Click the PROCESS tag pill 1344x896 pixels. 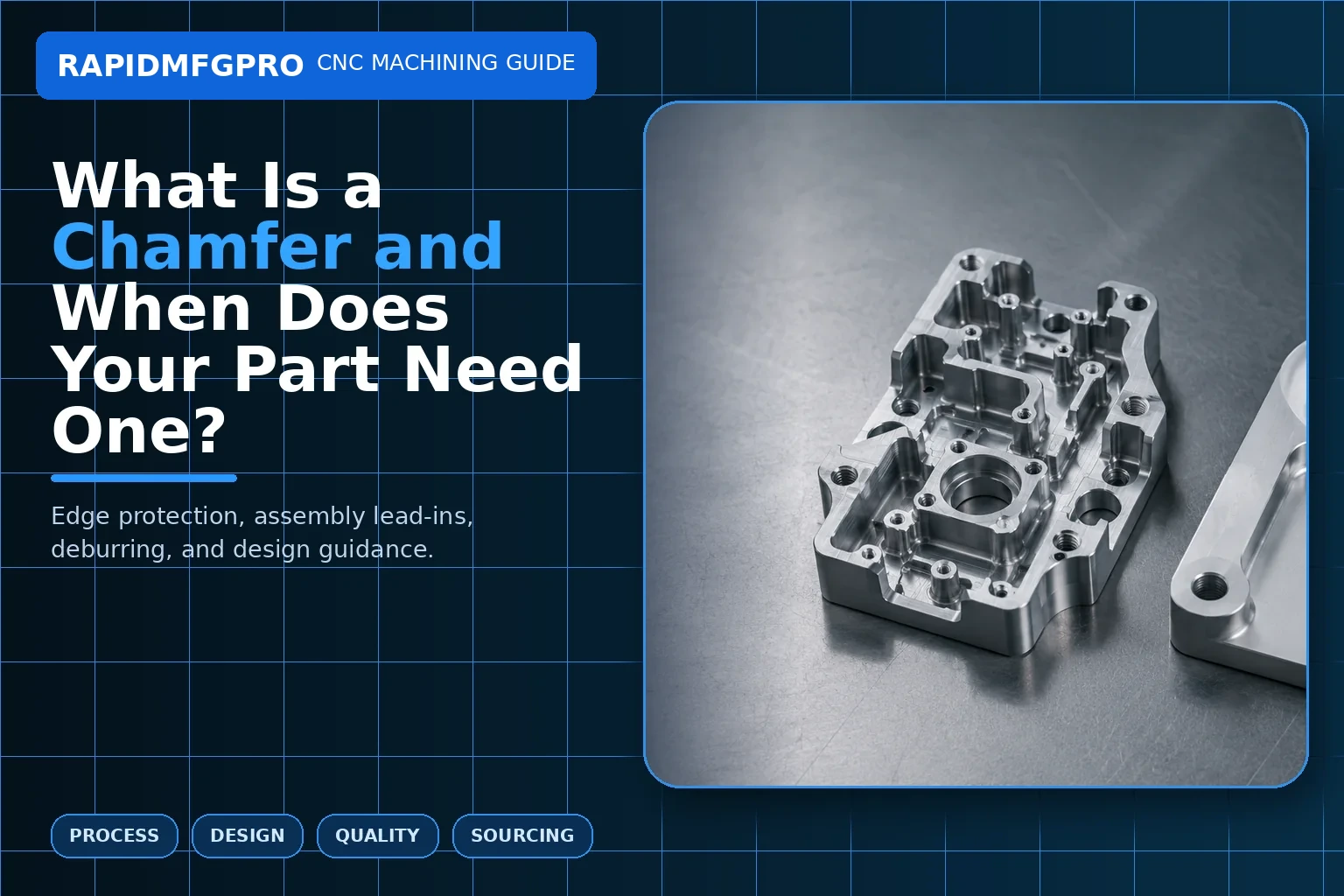pyautogui.click(x=115, y=836)
